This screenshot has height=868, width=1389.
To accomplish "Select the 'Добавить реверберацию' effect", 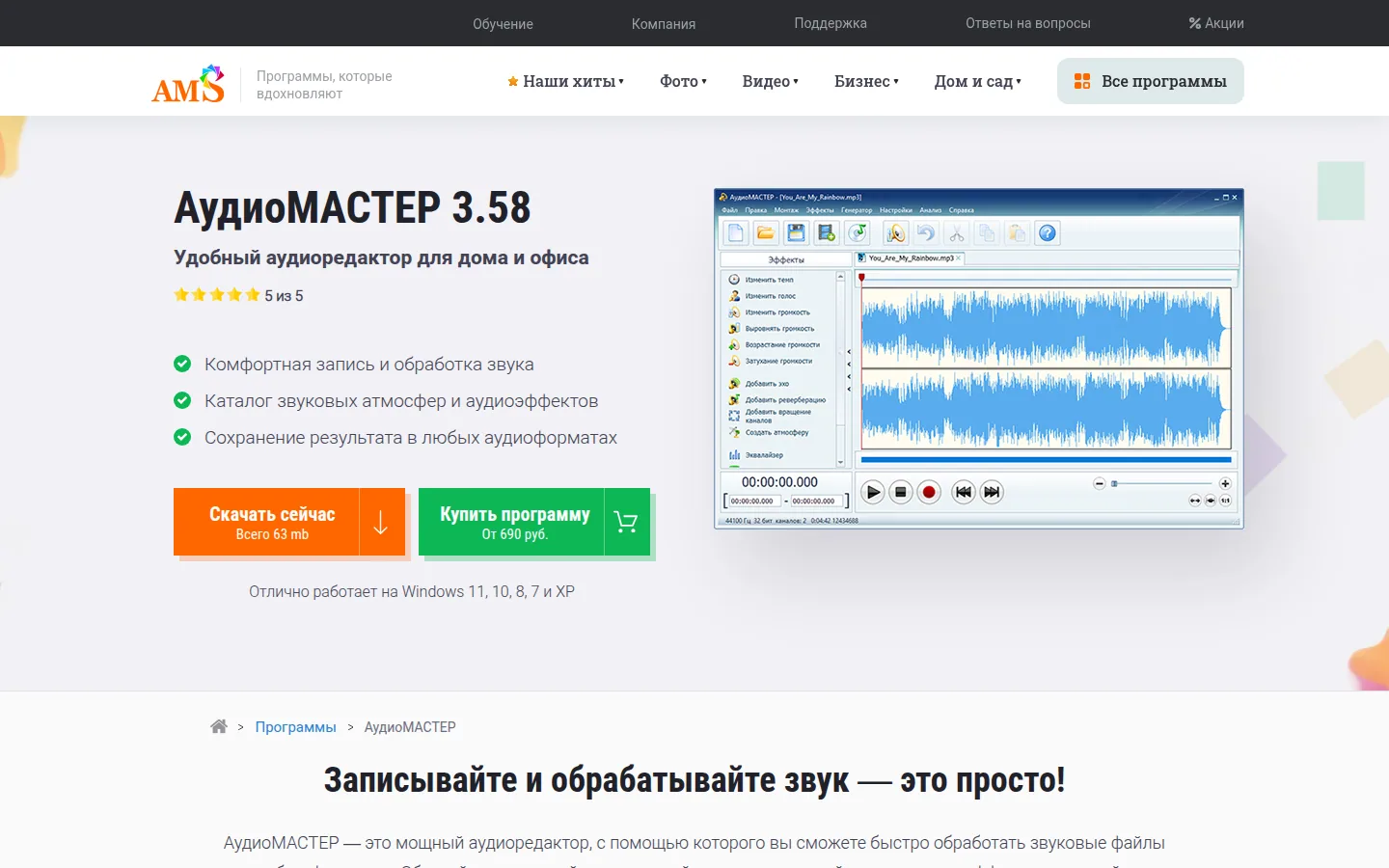I will (x=777, y=399).
